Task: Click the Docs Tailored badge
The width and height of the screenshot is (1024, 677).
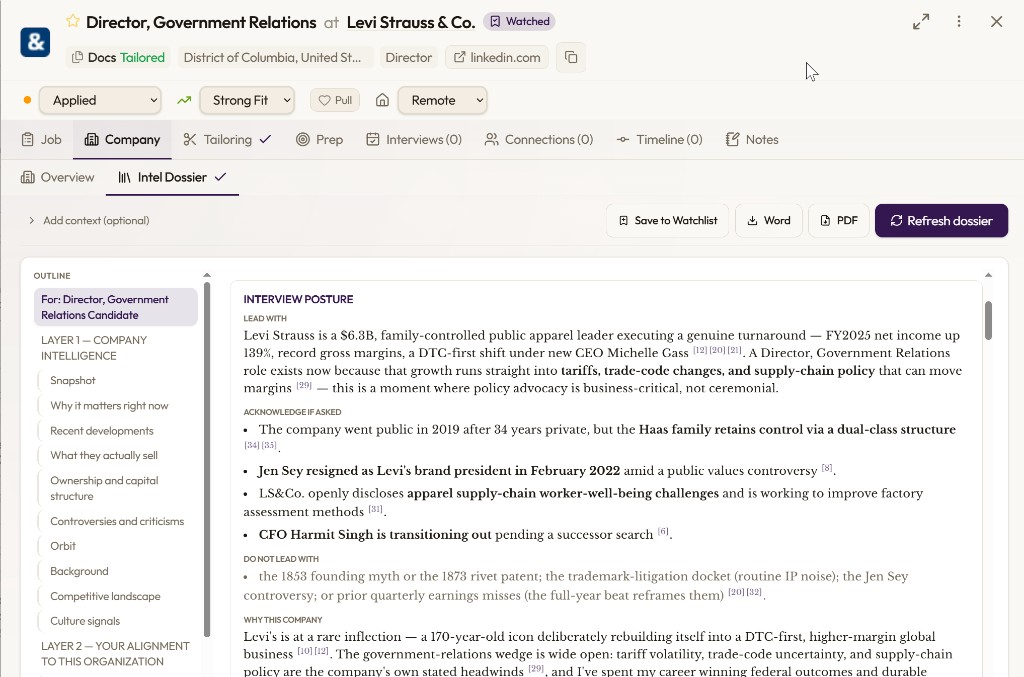Action: pos(118,57)
